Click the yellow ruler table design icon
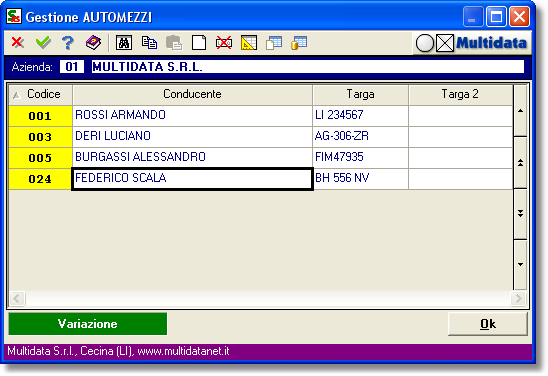 tap(249, 43)
